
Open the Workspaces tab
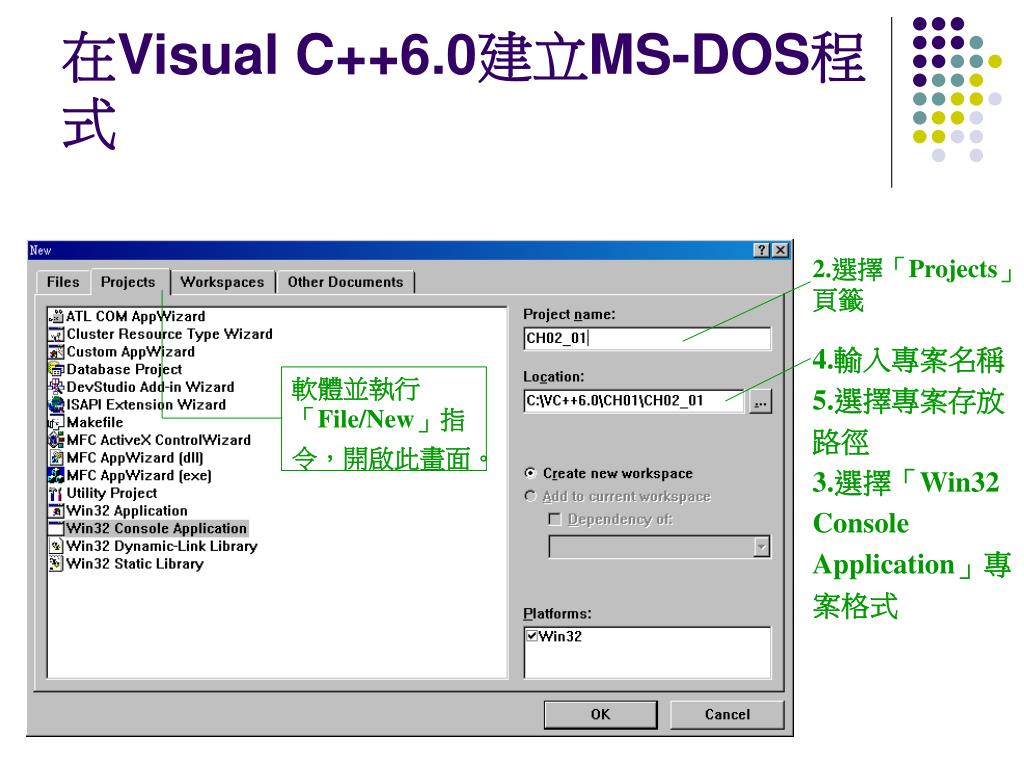click(x=223, y=282)
